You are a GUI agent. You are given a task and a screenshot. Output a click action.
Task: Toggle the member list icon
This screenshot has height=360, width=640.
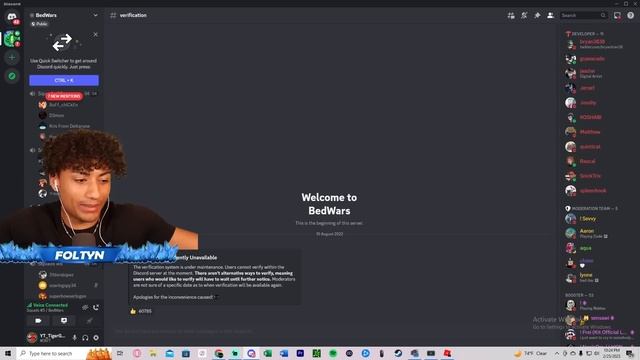pyautogui.click(x=550, y=16)
